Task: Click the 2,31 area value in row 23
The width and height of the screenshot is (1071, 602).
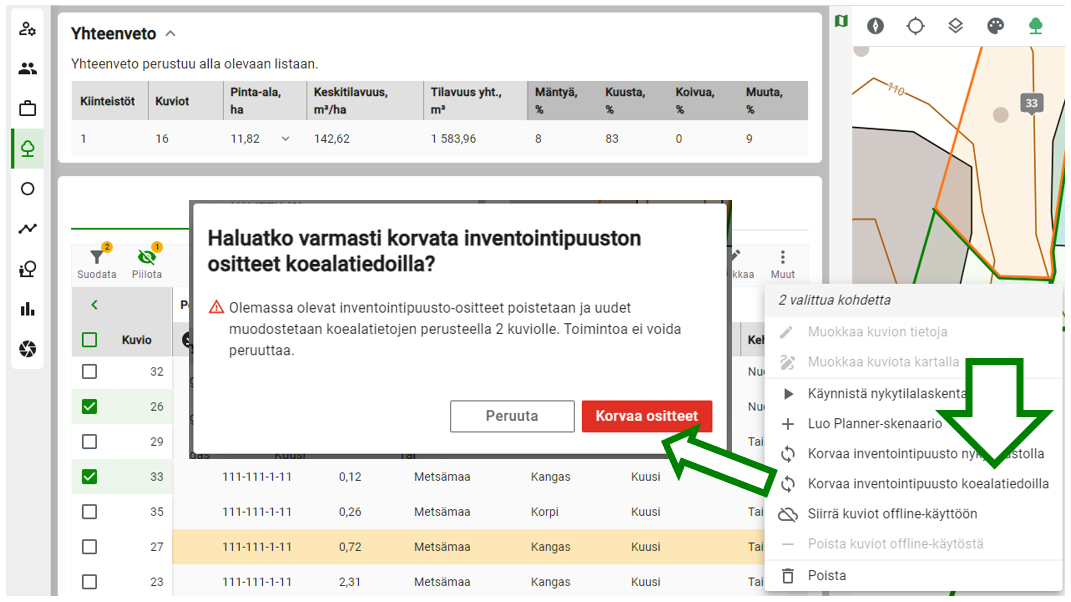Action: [350, 582]
